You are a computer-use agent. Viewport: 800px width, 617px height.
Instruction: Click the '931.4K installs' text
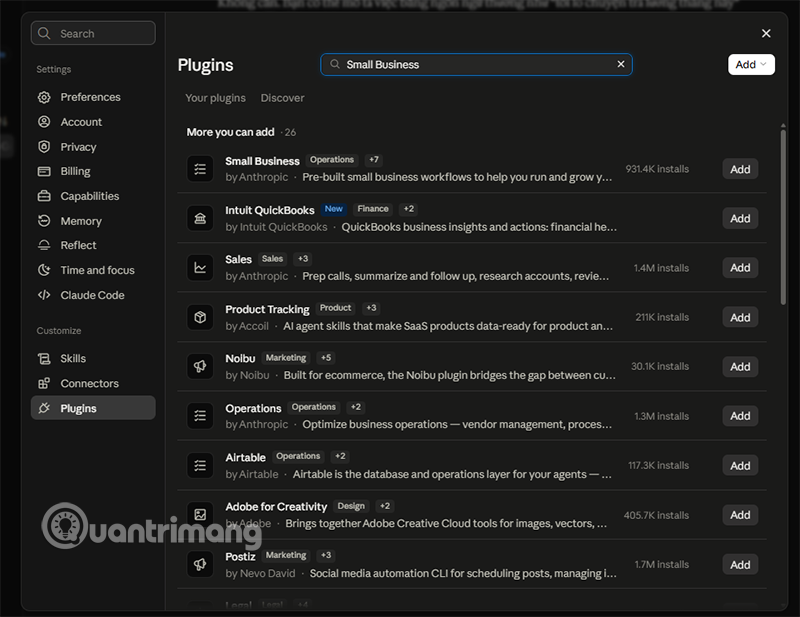(x=657, y=169)
